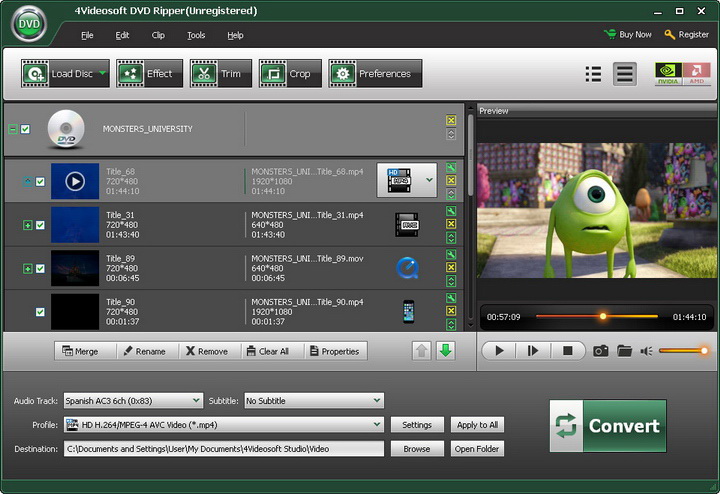Open the Crop tool
This screenshot has height=494, width=720.
pos(288,74)
